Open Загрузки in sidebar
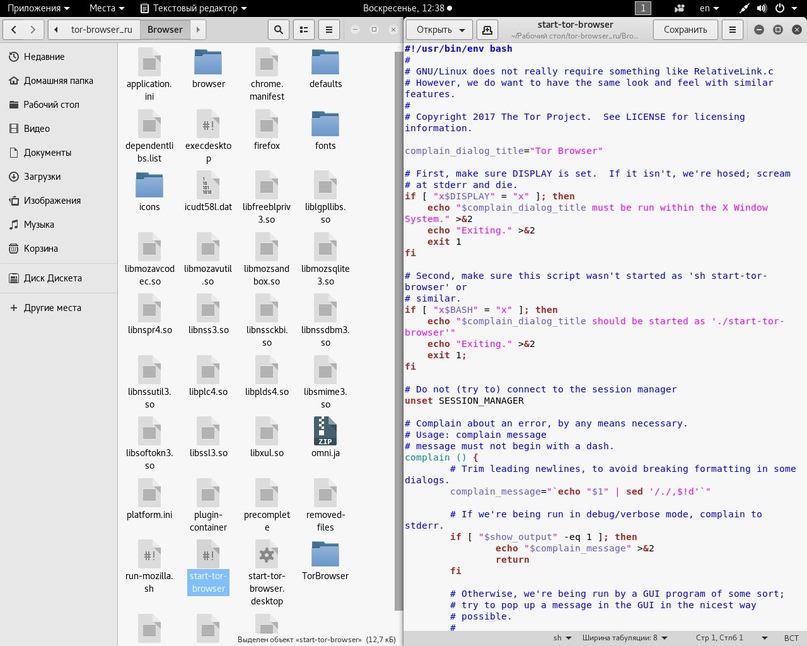This screenshot has width=807, height=646. [x=59, y=177]
